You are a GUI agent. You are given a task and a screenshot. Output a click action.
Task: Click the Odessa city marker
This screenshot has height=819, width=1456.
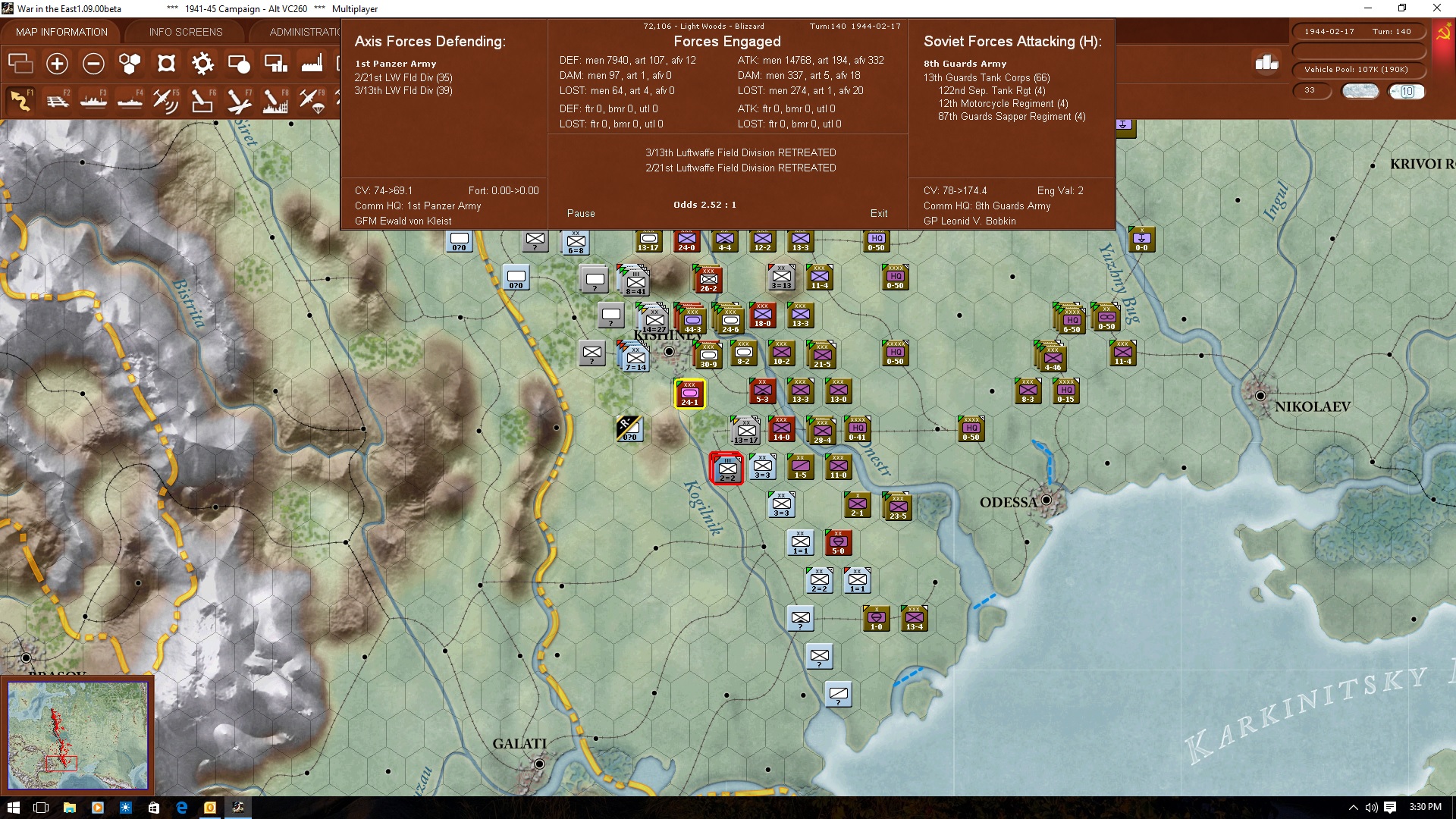1046,500
